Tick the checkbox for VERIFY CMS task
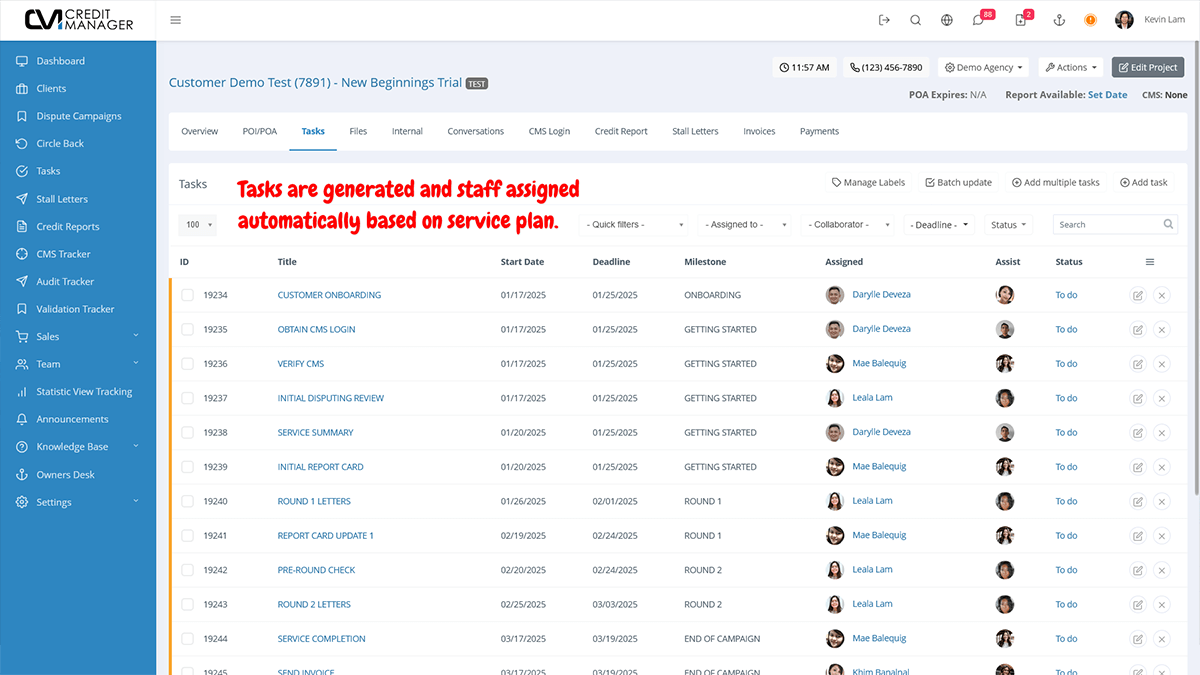The width and height of the screenshot is (1200, 675). tap(186, 363)
